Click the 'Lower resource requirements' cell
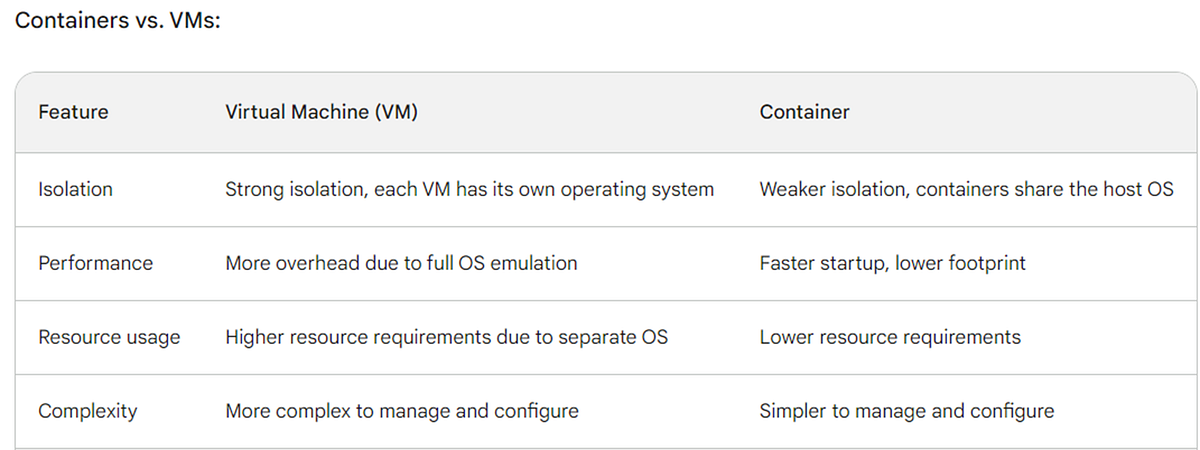1200x450 pixels. pyautogui.click(x=890, y=337)
